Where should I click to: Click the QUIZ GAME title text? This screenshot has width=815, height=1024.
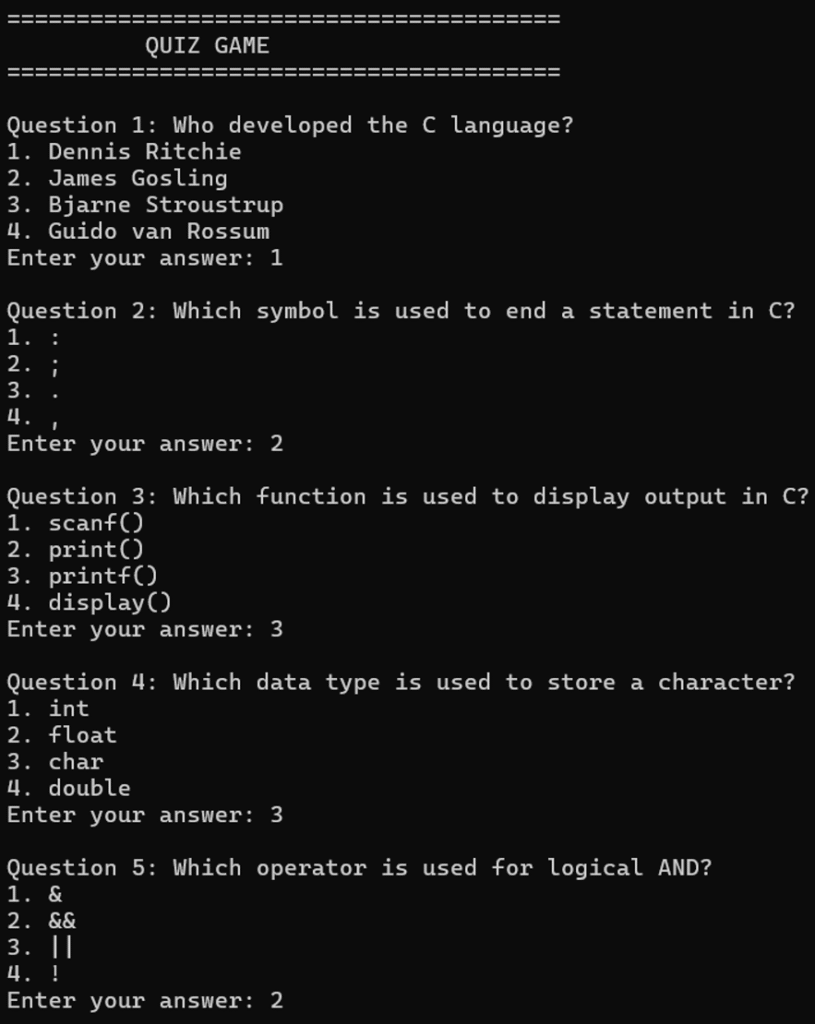(207, 46)
